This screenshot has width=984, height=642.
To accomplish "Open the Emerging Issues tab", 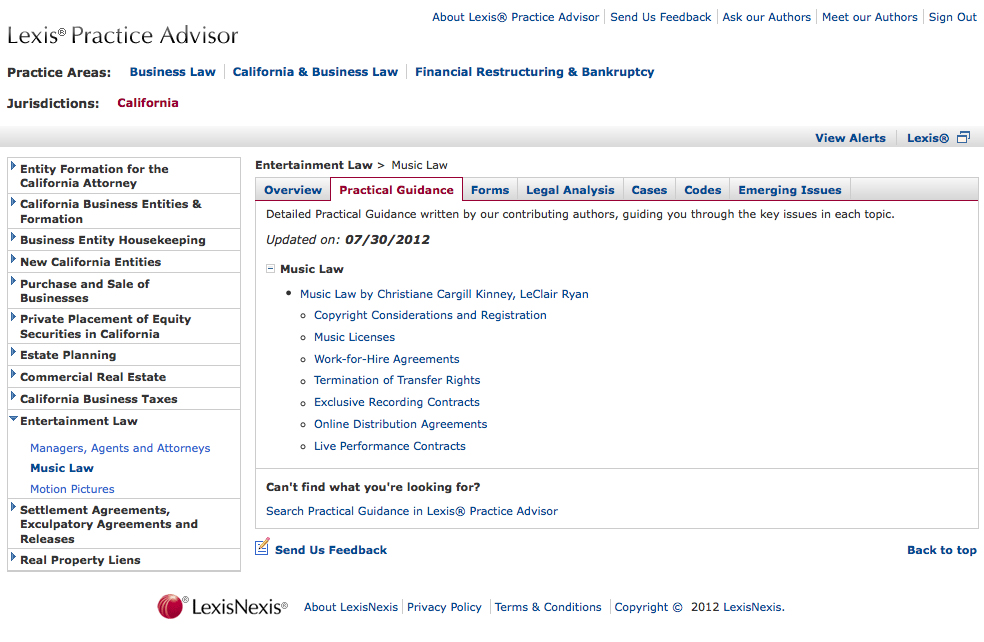I will pyautogui.click(x=789, y=189).
